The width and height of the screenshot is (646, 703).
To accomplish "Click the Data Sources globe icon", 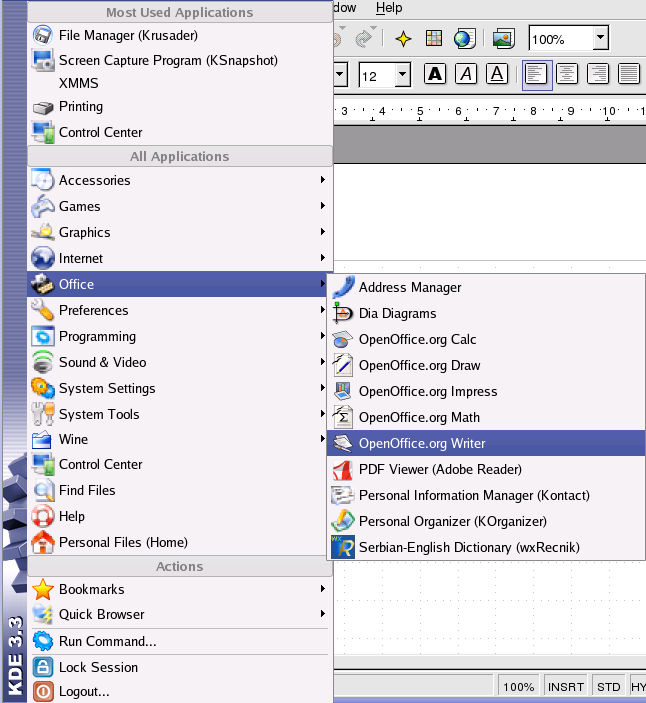I will click(x=464, y=39).
